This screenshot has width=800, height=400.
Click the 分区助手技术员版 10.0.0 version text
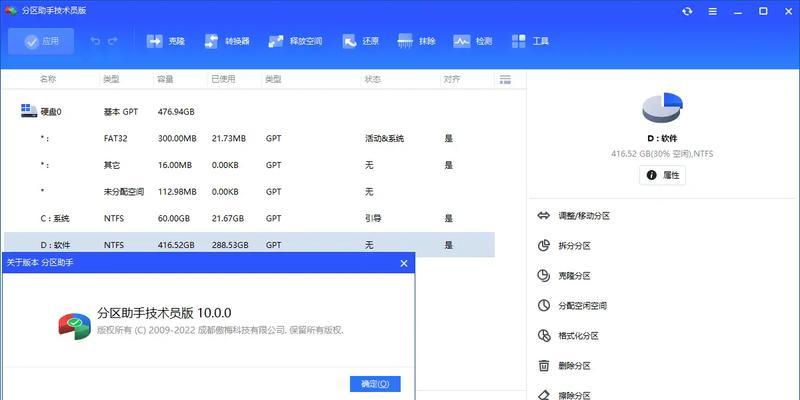[164, 313]
